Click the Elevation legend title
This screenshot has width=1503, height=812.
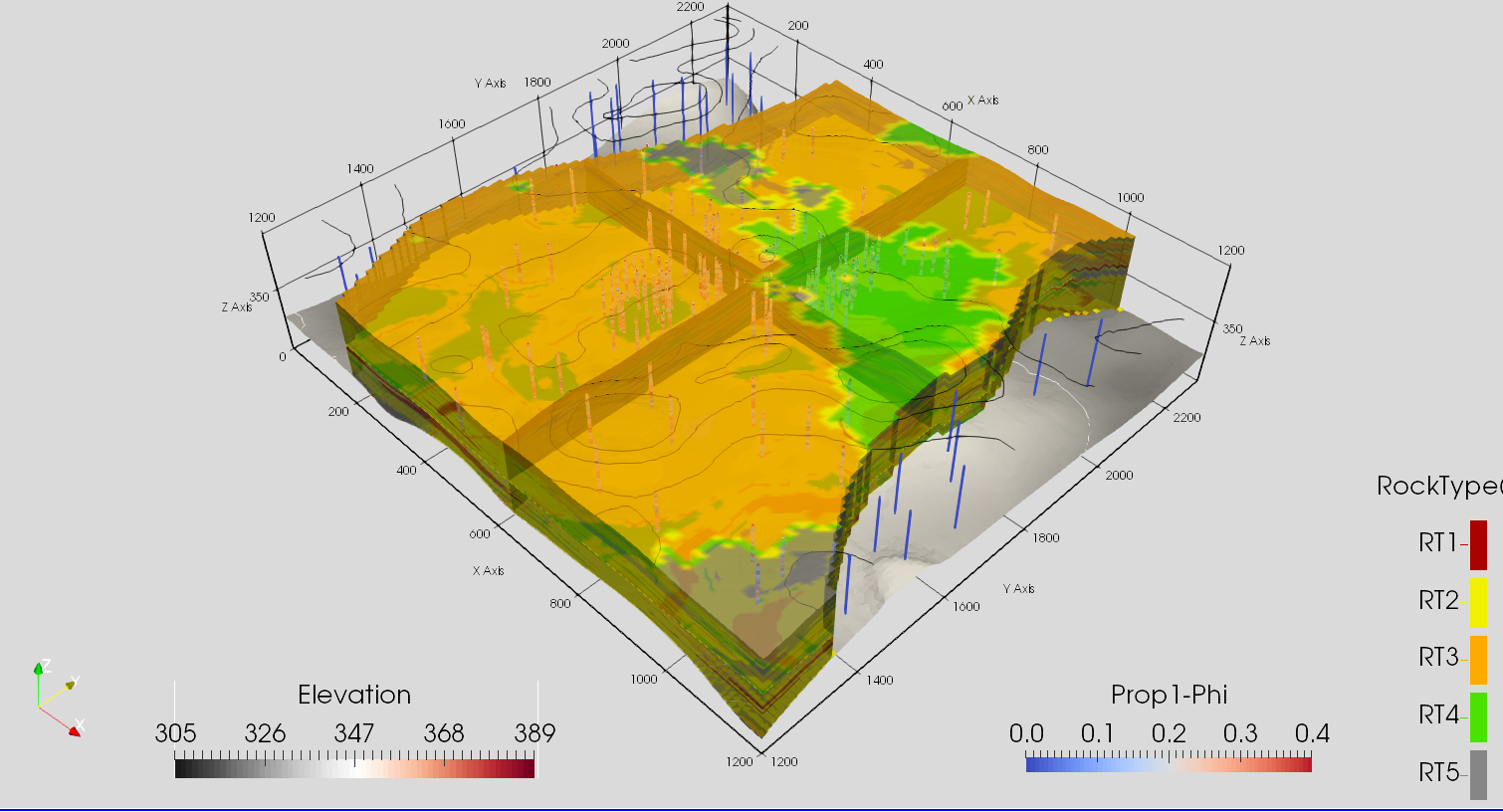354,695
